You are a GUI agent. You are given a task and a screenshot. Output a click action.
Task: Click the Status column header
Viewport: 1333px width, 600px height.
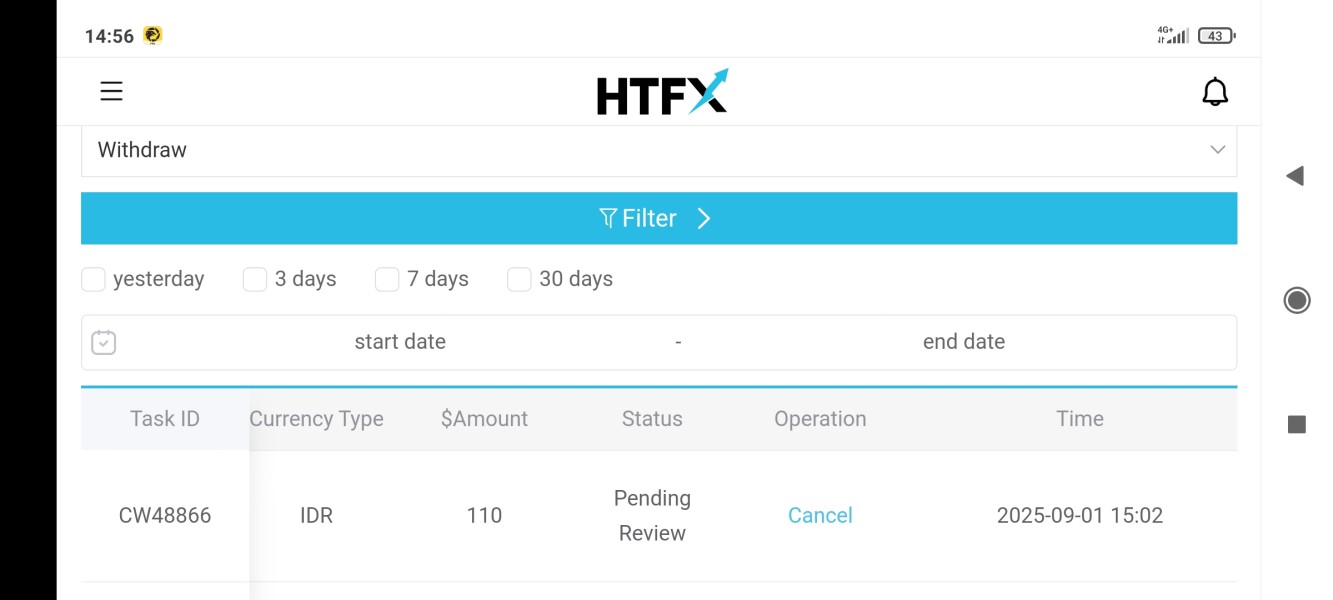(x=652, y=419)
